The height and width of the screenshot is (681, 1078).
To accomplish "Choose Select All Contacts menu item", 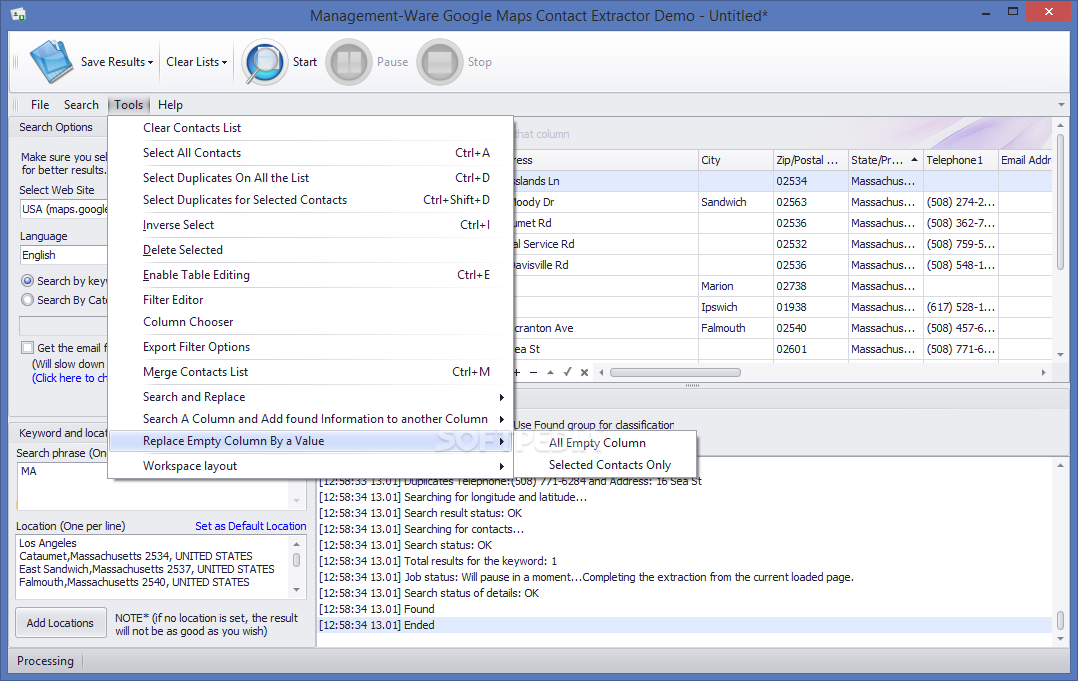I will pyautogui.click(x=311, y=153).
